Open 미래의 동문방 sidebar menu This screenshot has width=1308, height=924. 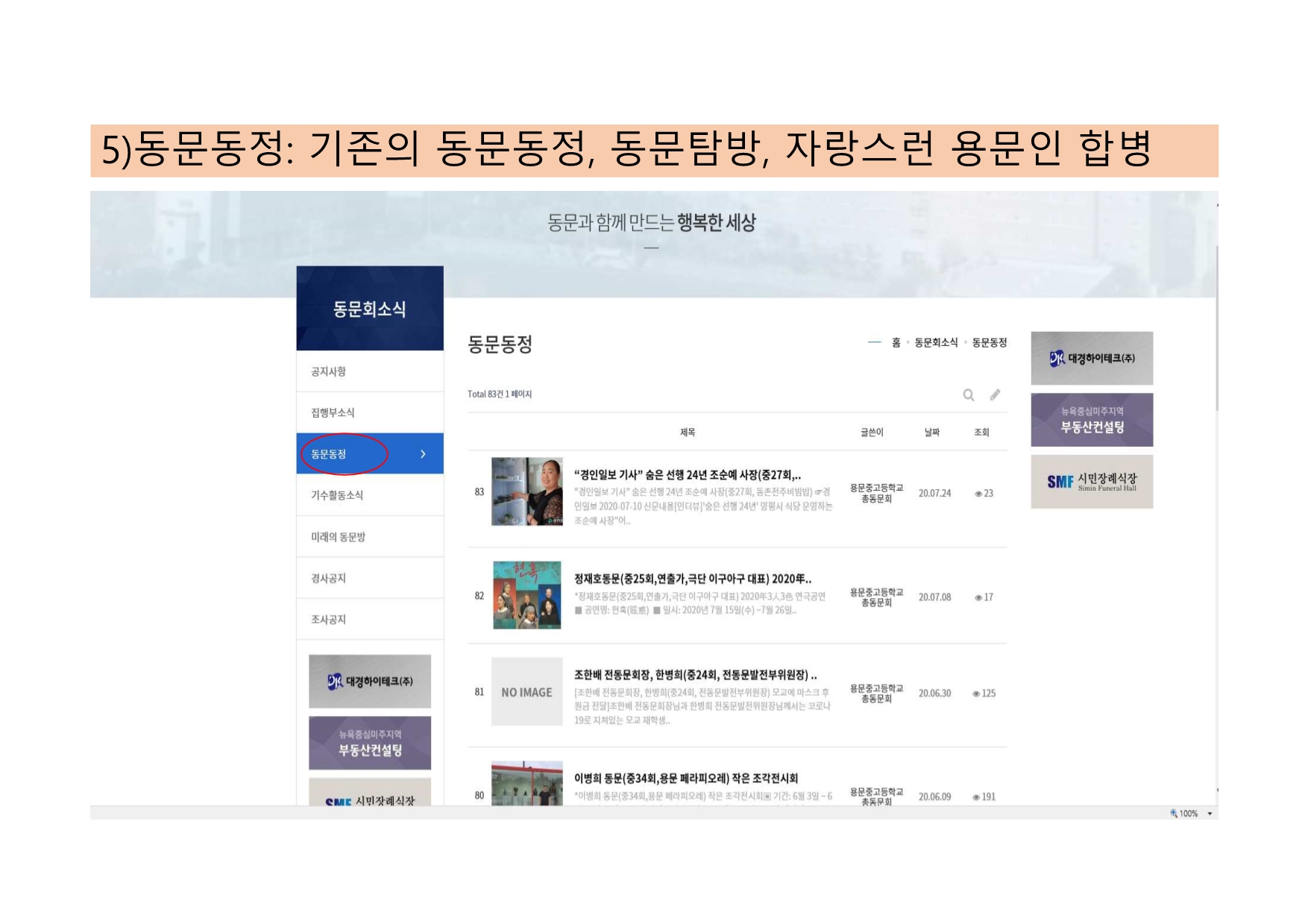pos(370,537)
